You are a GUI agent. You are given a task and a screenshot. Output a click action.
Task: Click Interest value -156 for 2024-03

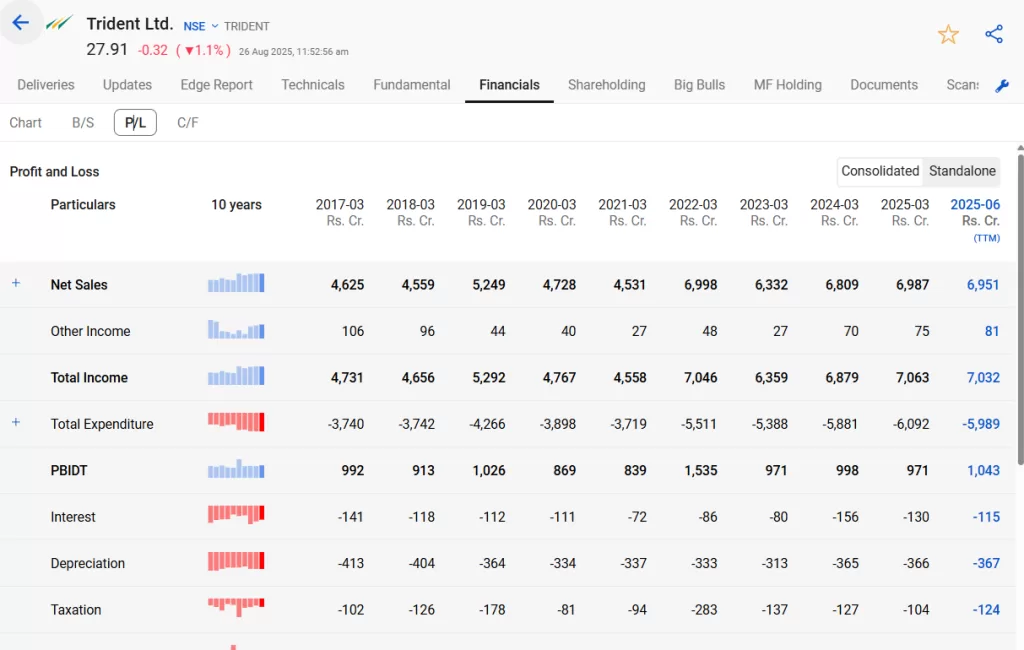click(845, 517)
